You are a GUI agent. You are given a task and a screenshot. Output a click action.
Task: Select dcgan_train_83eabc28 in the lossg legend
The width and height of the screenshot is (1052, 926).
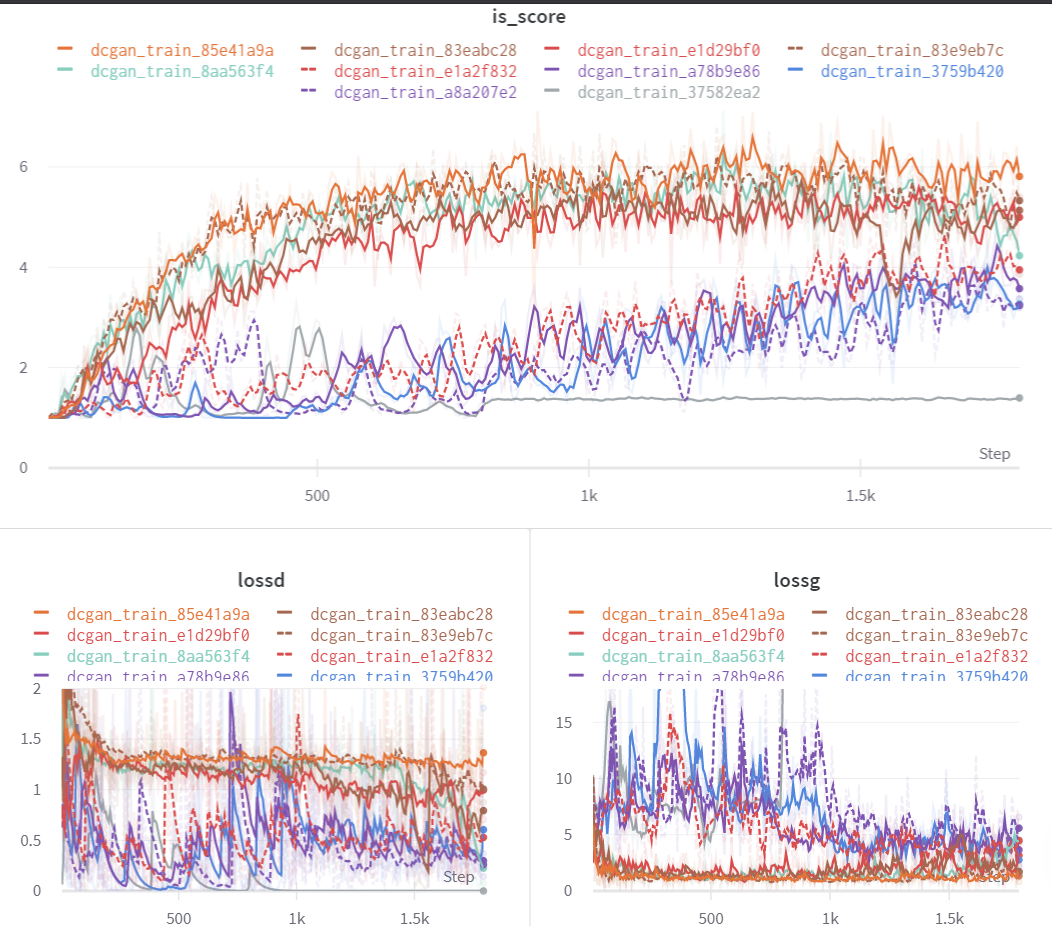937,614
